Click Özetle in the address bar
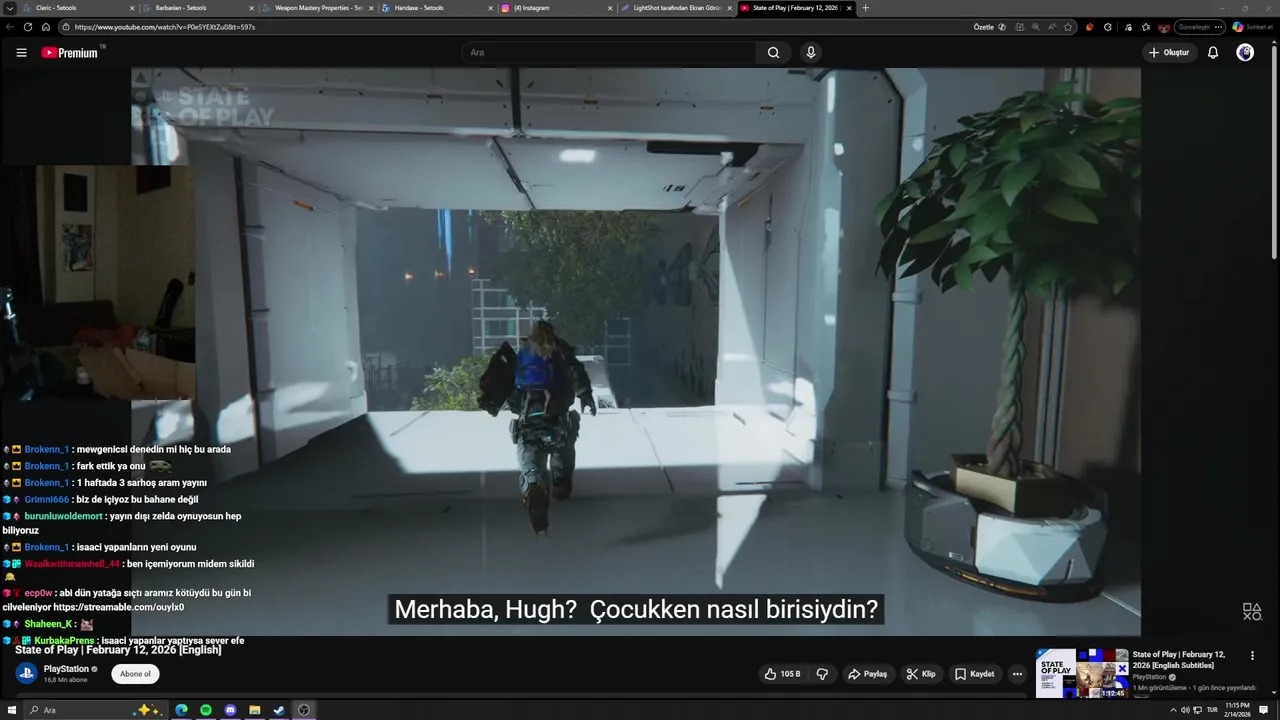Viewport: 1280px width, 720px height. pos(989,27)
